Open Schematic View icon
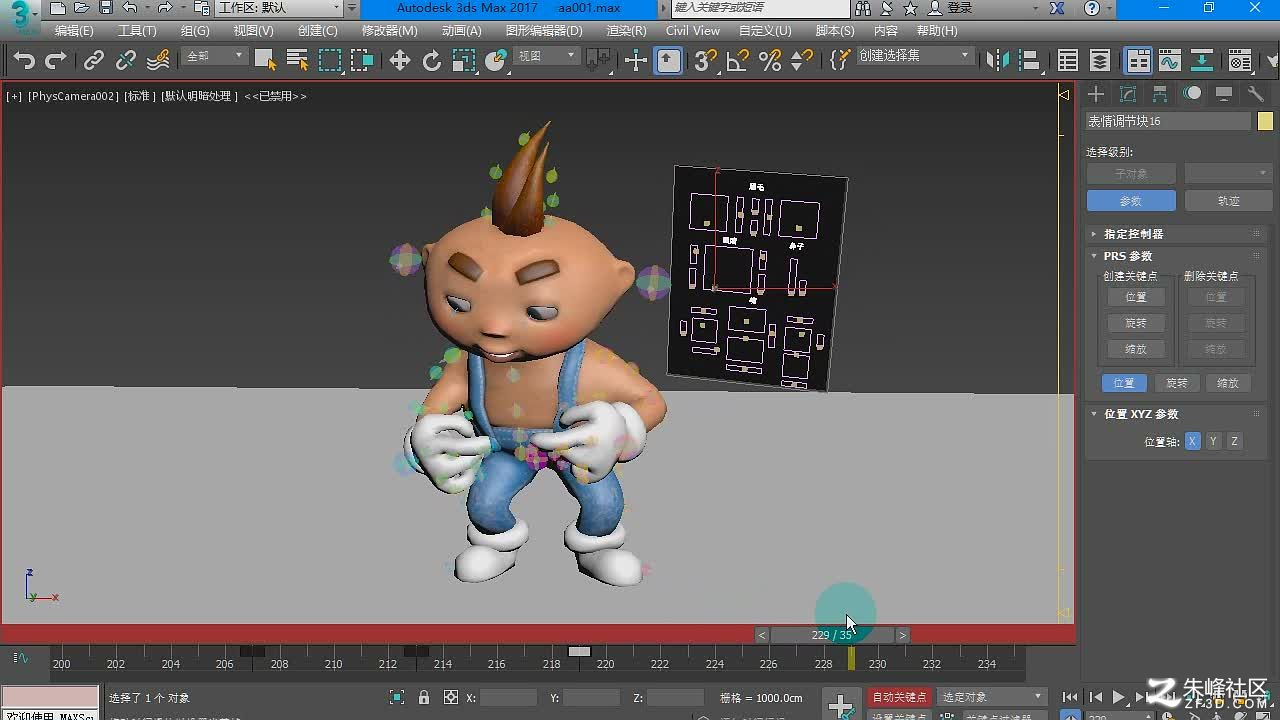Screen dimensions: 1280x720 pyautogui.click(x=1202, y=61)
